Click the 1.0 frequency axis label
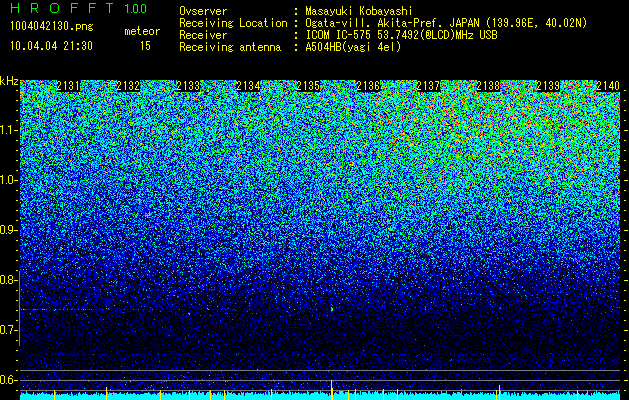Screen dimensions: 629x400 (x=8, y=180)
